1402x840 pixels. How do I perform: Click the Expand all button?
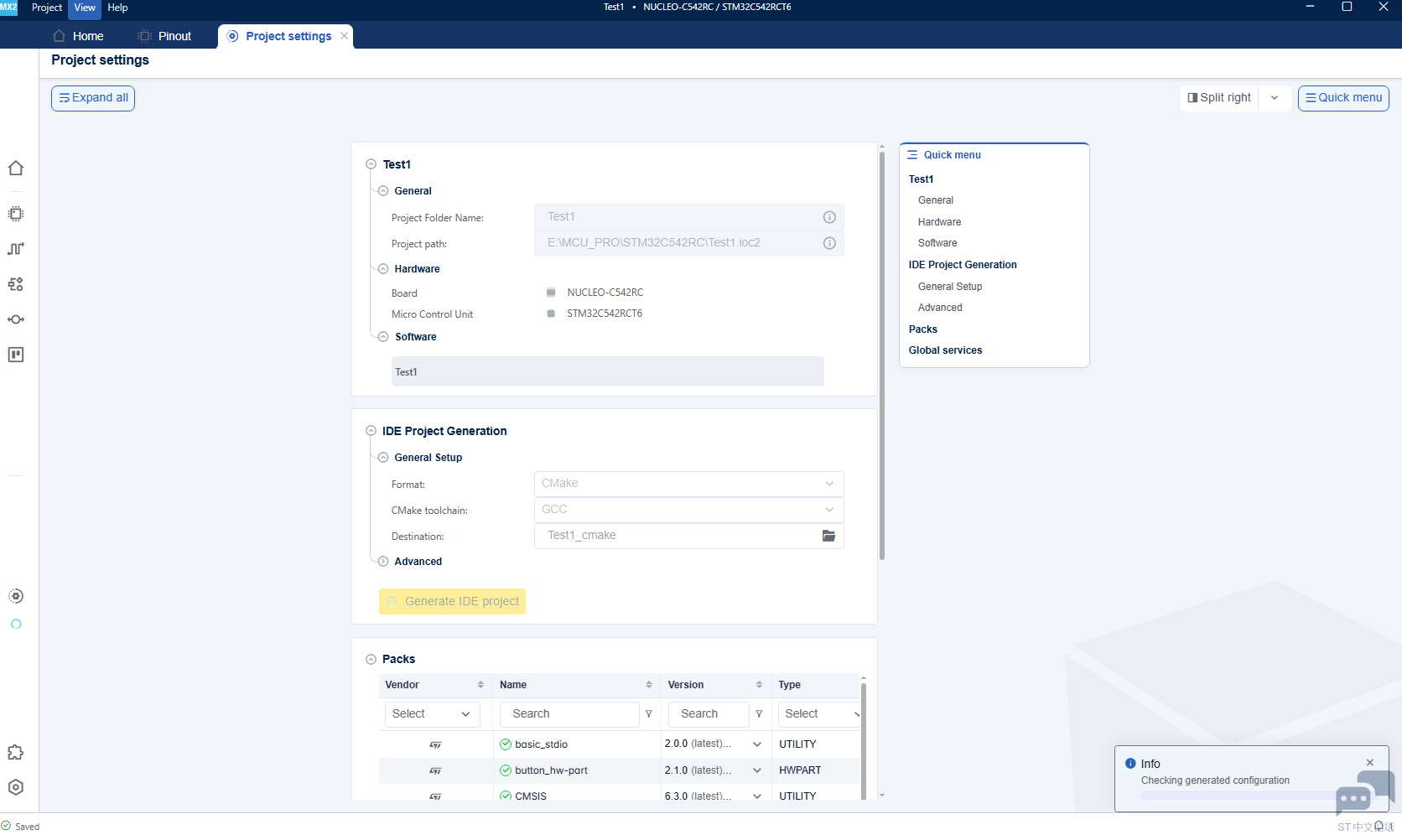click(x=93, y=98)
